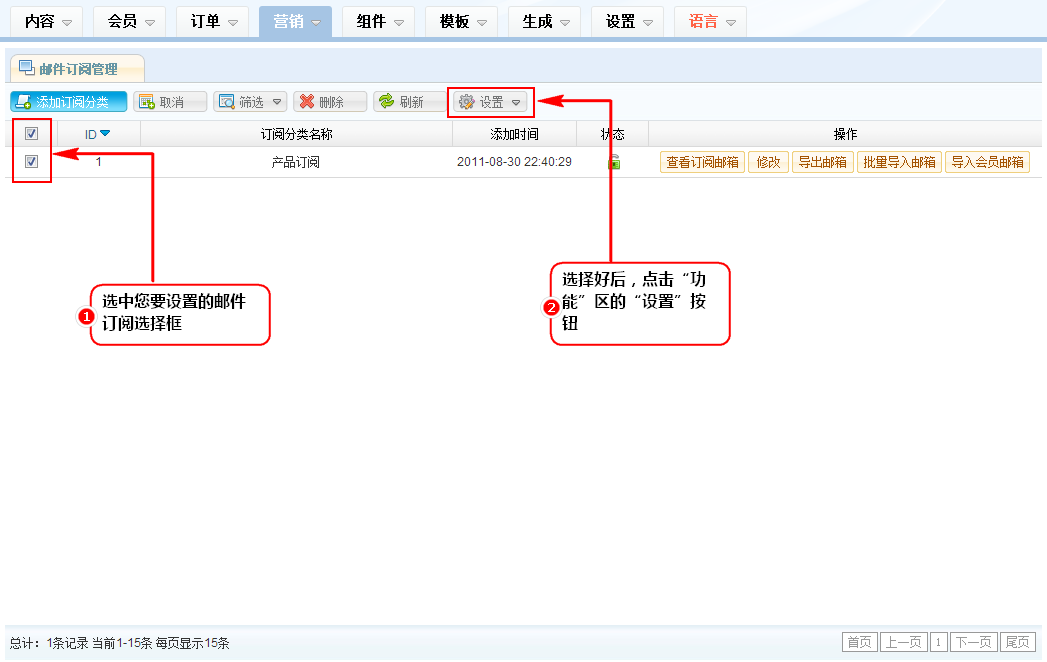Click the add subscription category icon button

click(x=24, y=102)
